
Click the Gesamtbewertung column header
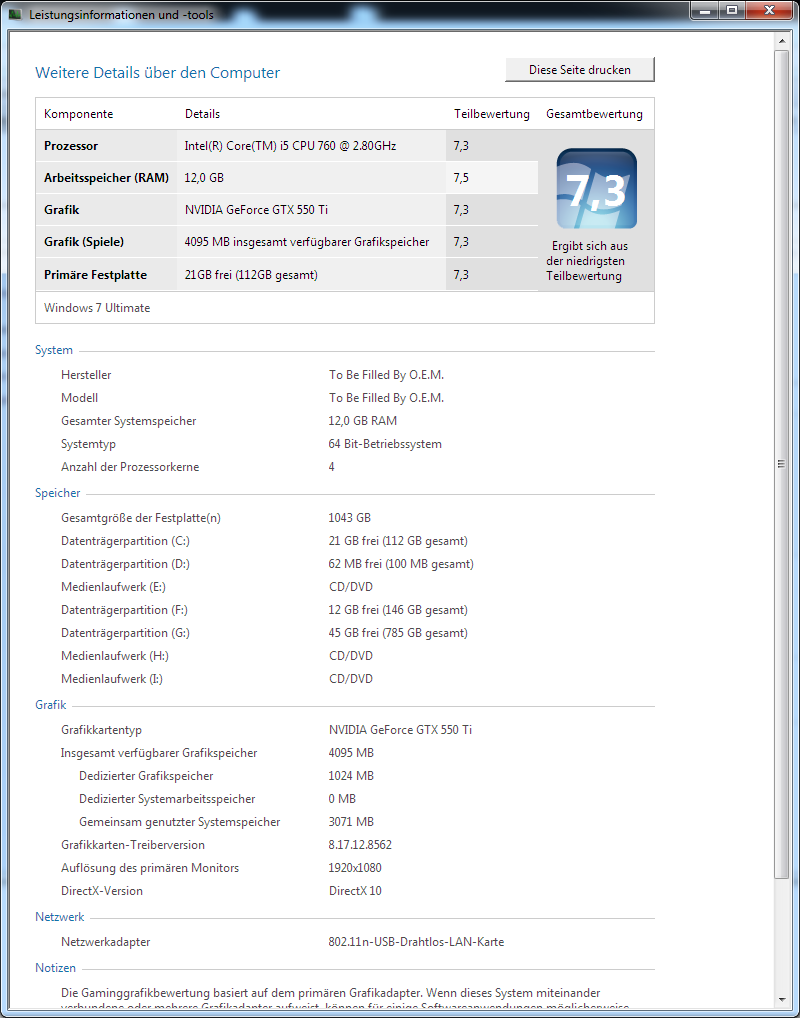[594, 114]
